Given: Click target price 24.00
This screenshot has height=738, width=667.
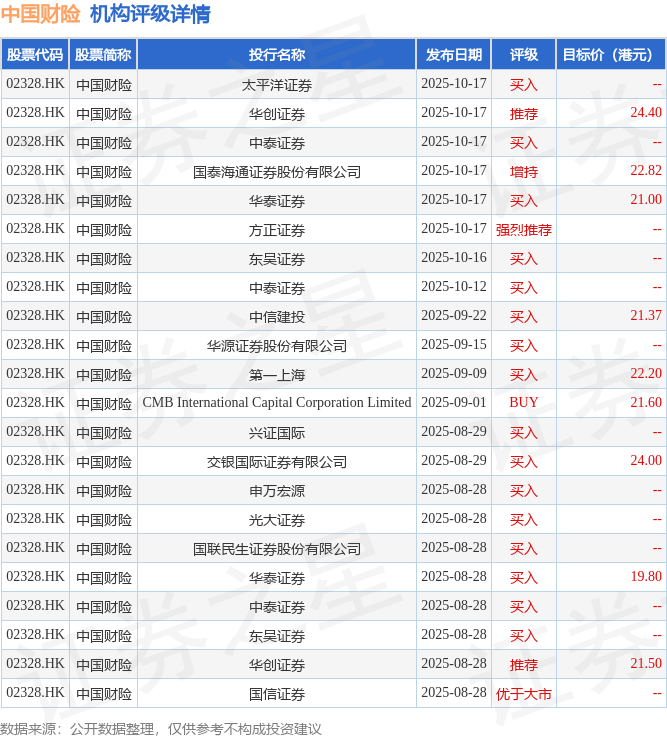Looking at the screenshot, I should pyautogui.click(x=646, y=460).
